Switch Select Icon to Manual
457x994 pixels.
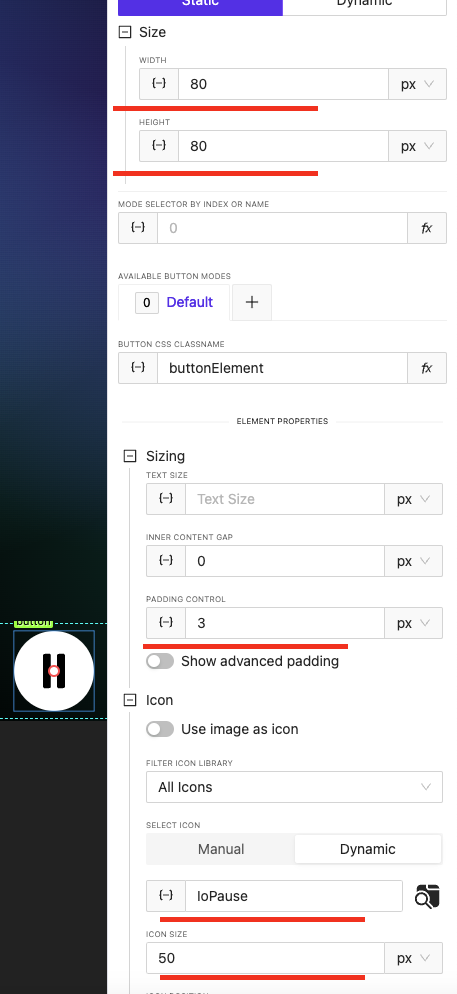click(x=221, y=849)
